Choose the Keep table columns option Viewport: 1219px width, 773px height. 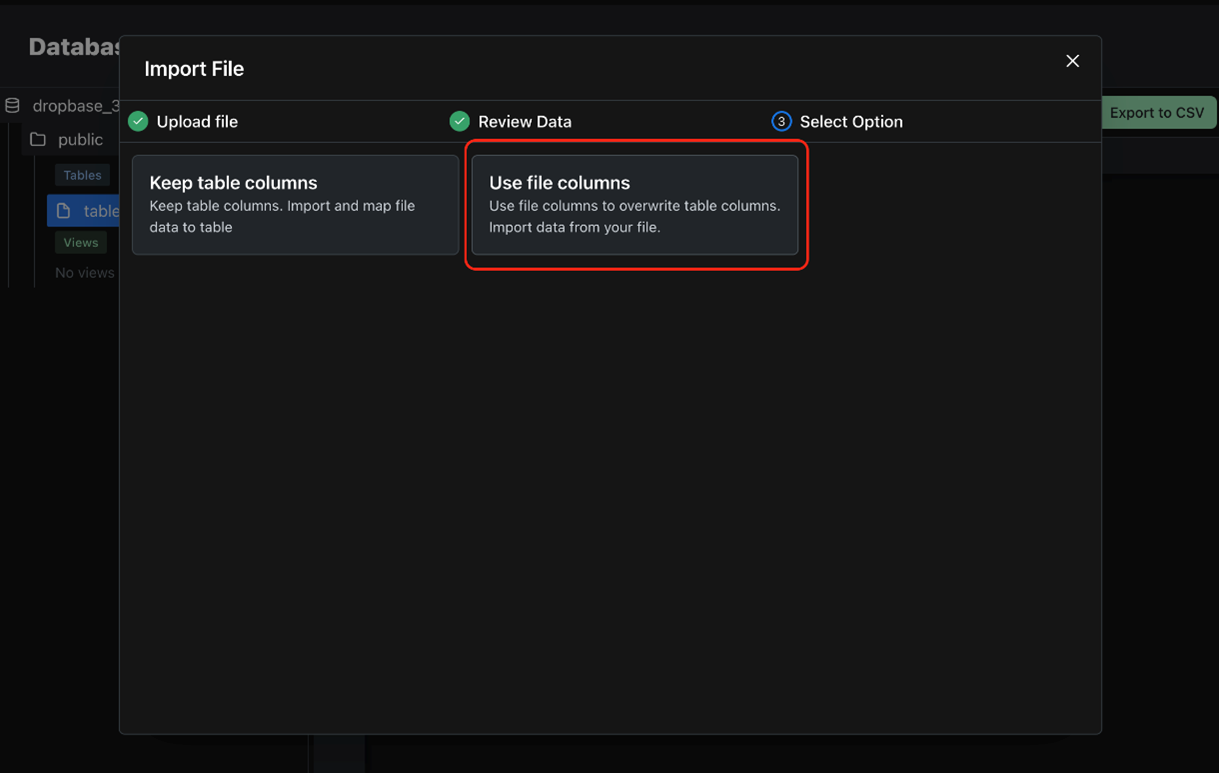295,204
